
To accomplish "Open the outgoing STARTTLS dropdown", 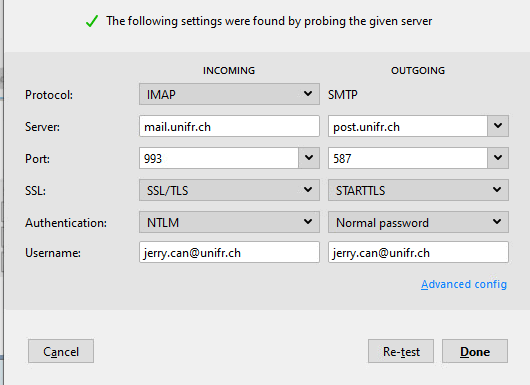I will tap(418, 190).
